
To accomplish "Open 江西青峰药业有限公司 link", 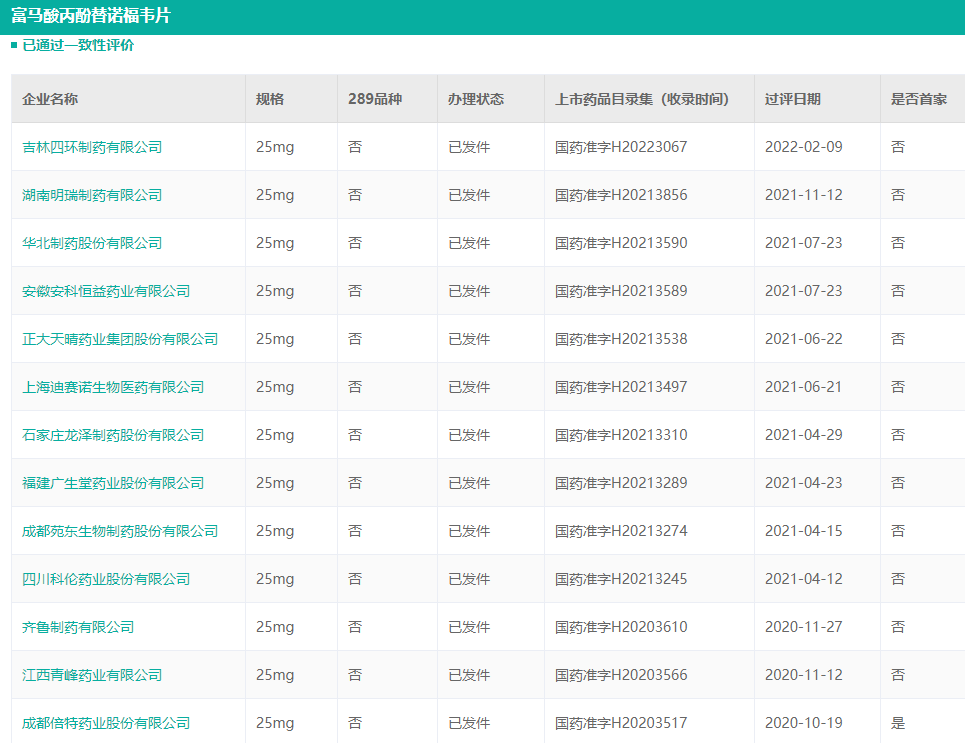I will pyautogui.click(x=92, y=675).
